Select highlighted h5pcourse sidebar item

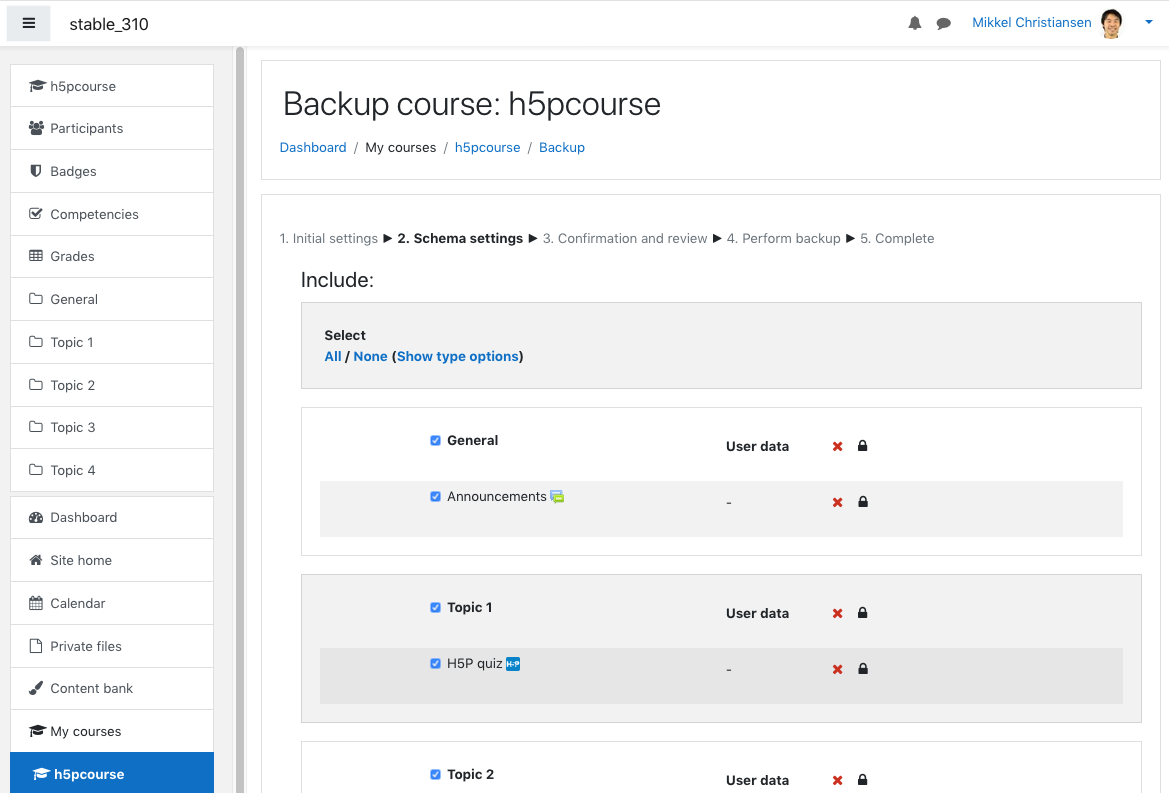[112, 773]
